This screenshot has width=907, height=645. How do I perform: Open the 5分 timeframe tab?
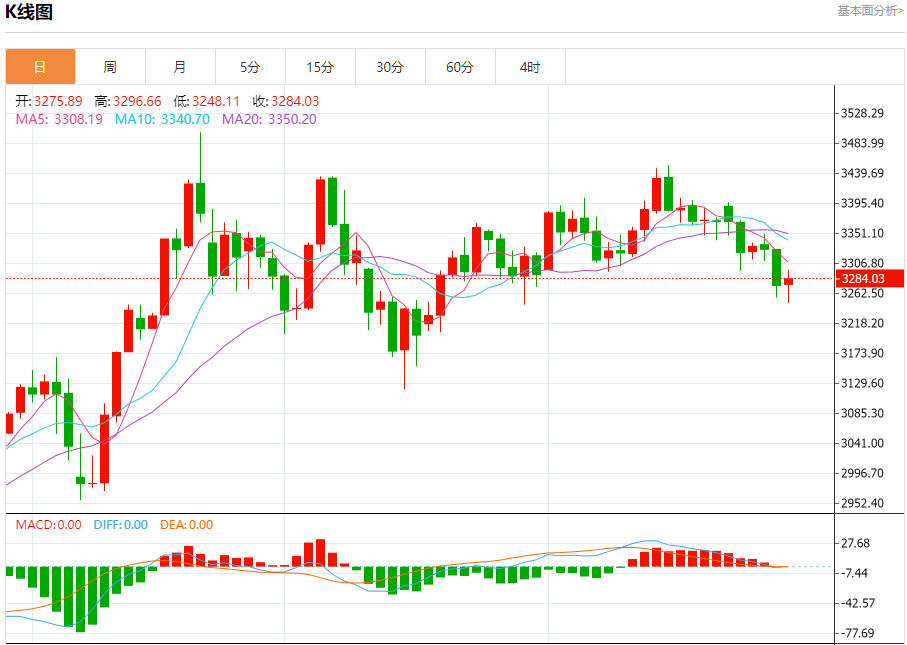(250, 67)
